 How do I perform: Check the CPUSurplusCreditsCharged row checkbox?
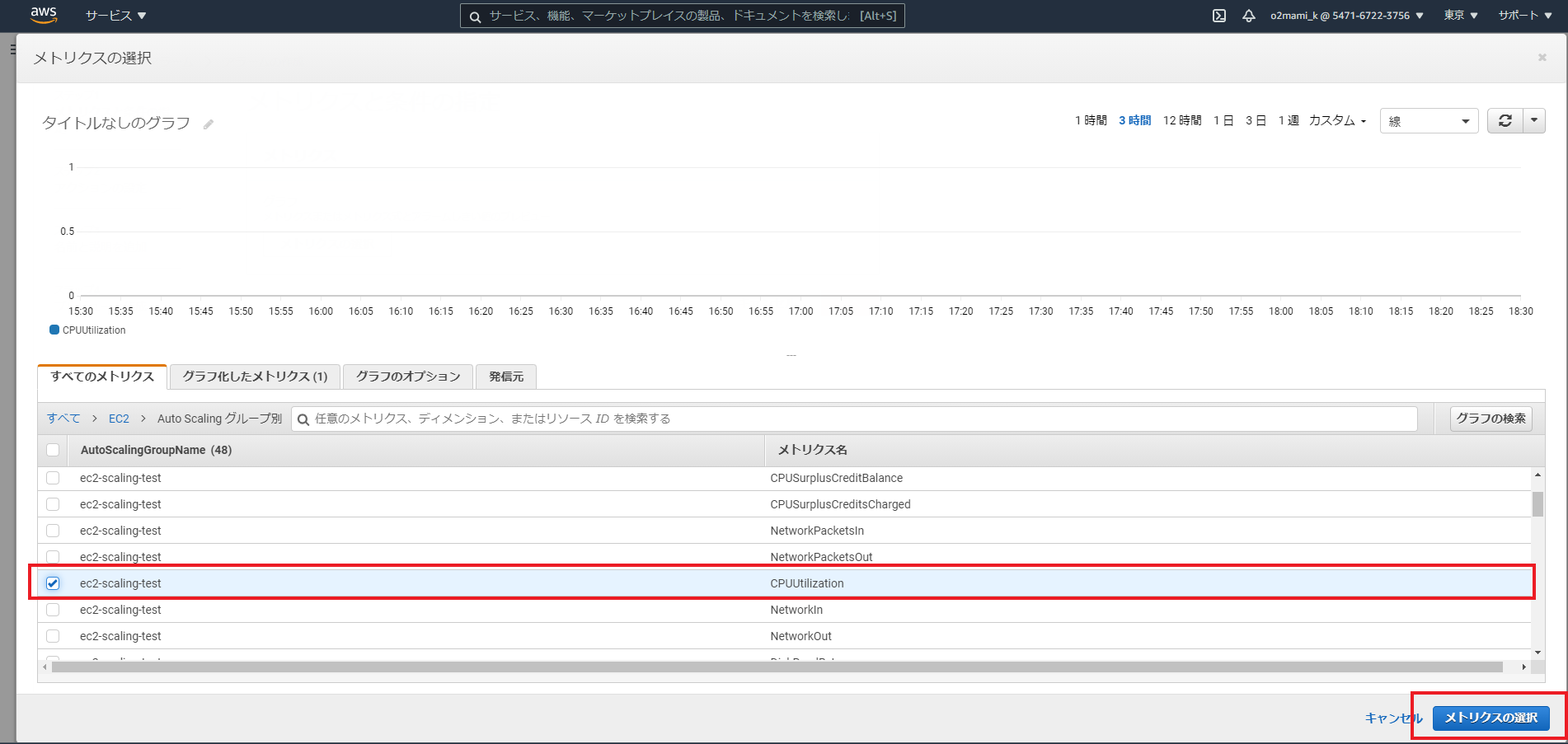(x=53, y=504)
